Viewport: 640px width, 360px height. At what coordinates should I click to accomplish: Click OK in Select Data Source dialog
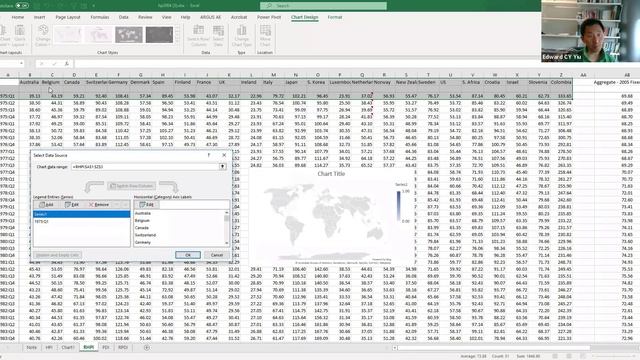point(188,255)
